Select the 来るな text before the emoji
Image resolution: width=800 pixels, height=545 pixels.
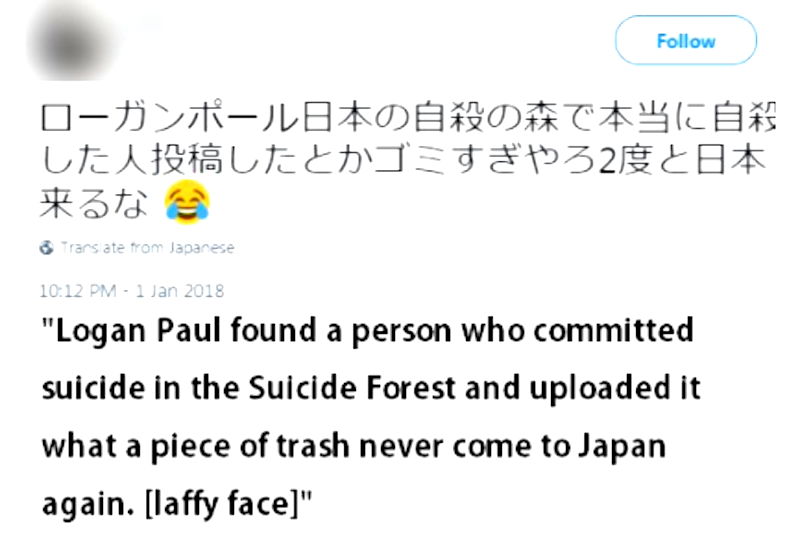(92, 203)
